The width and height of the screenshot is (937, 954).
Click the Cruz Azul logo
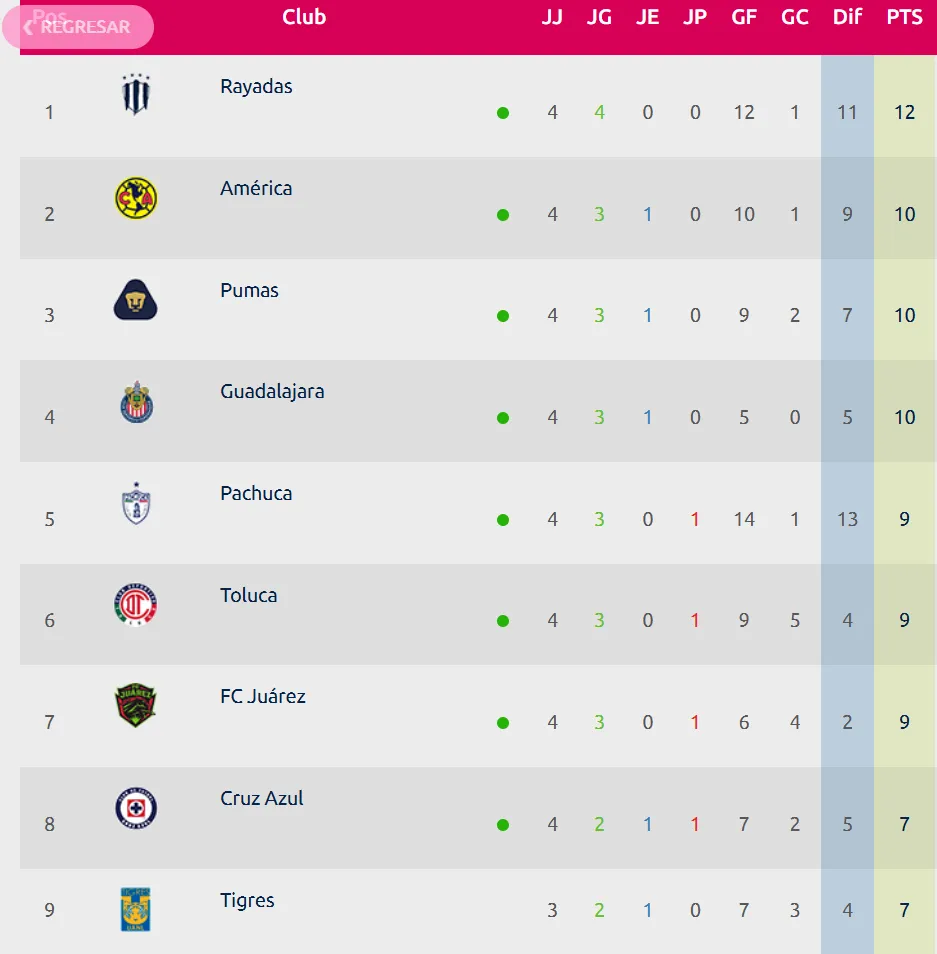[x=136, y=808]
